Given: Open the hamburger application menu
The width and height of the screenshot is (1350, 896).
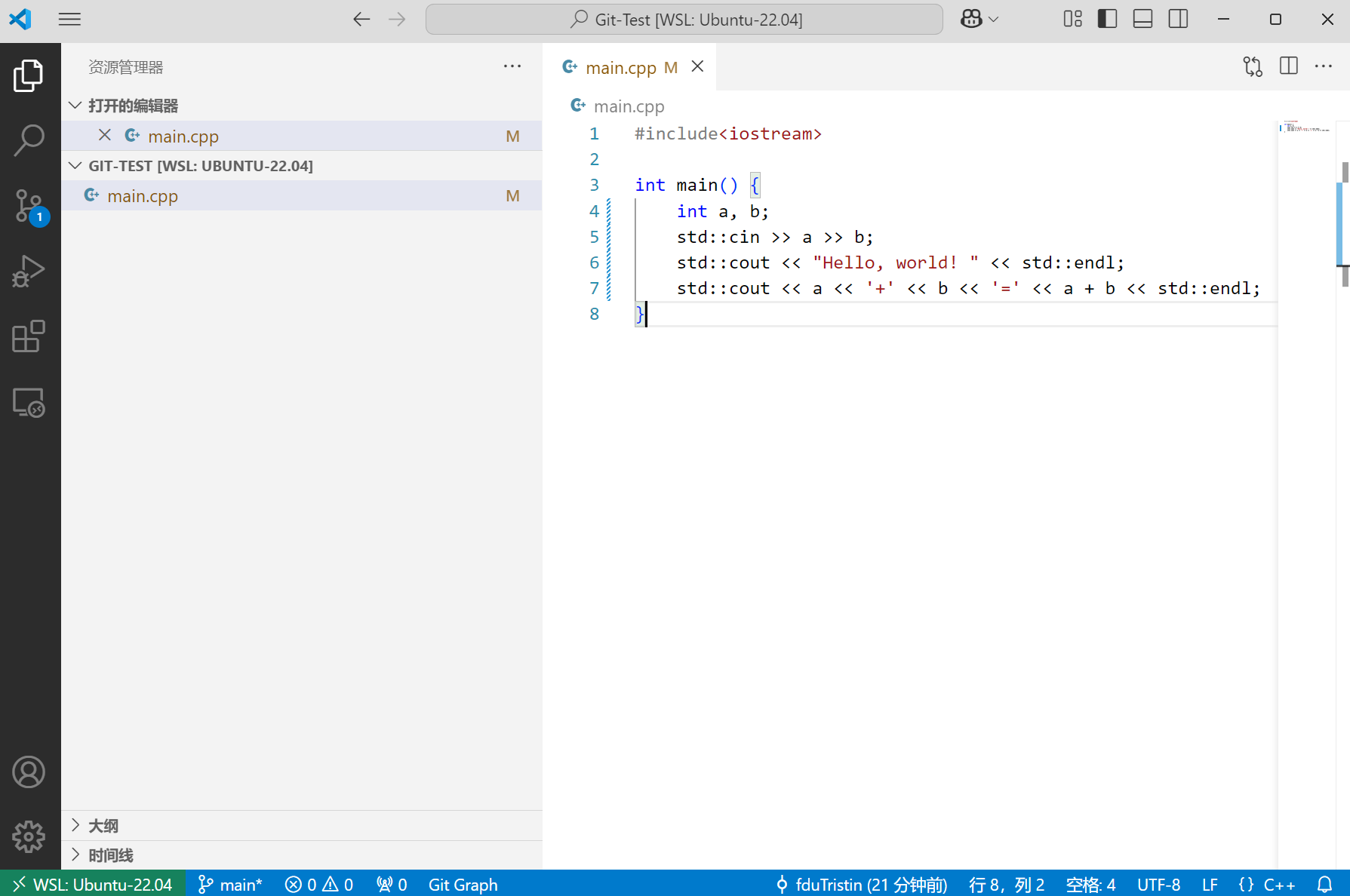Looking at the screenshot, I should tap(69, 19).
